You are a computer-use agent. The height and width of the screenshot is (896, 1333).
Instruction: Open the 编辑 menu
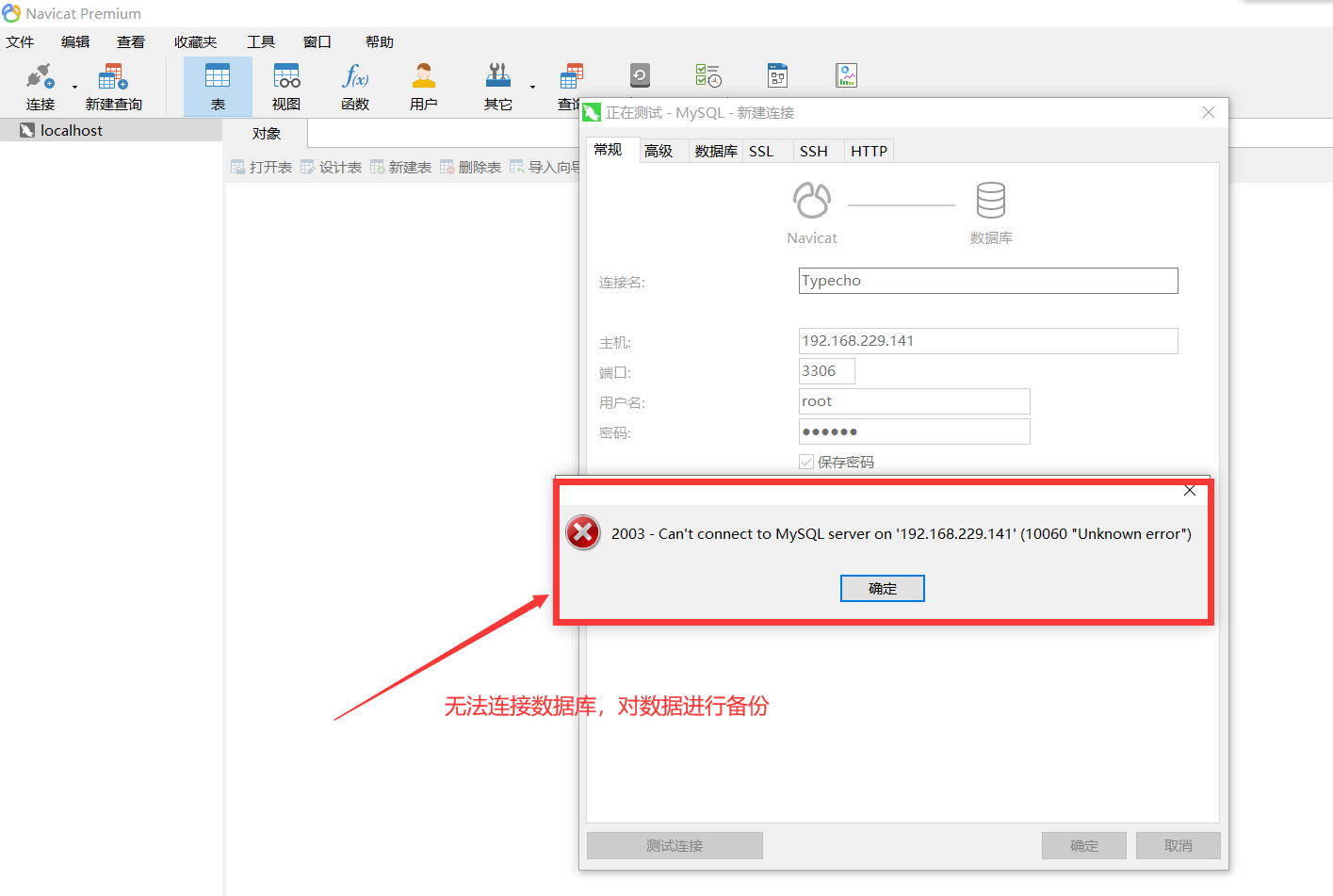(75, 41)
